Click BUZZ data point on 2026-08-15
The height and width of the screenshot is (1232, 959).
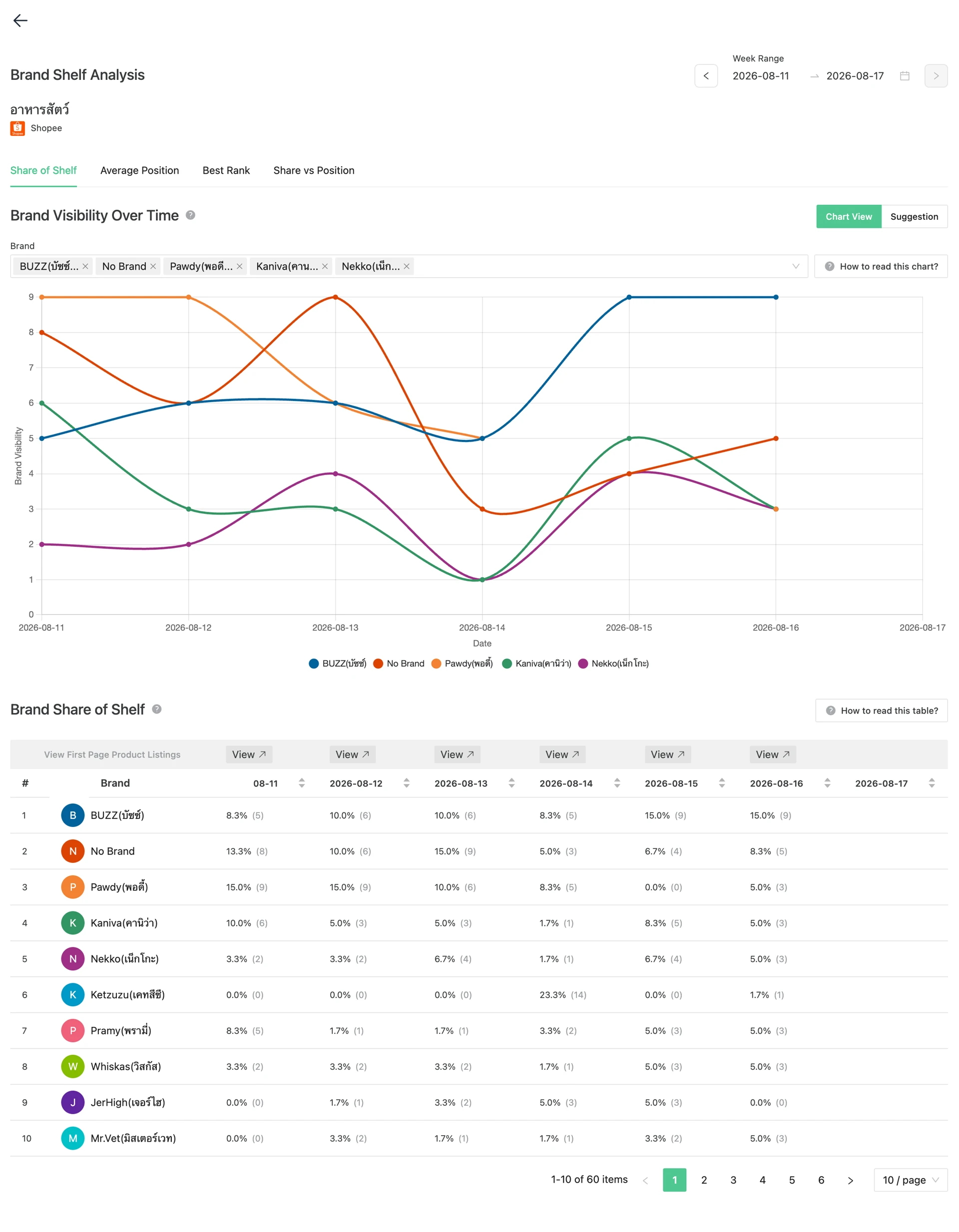[x=629, y=297]
